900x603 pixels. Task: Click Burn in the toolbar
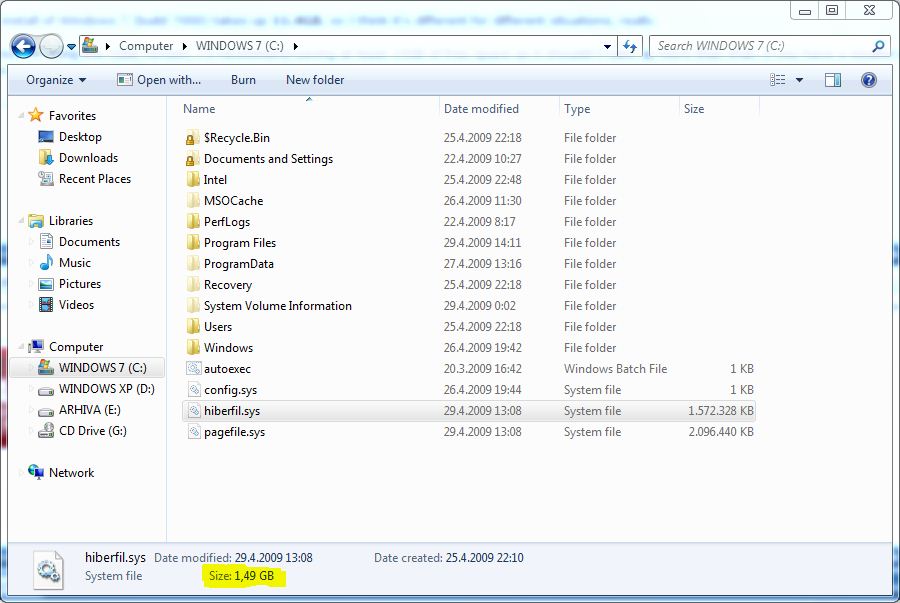click(x=243, y=80)
